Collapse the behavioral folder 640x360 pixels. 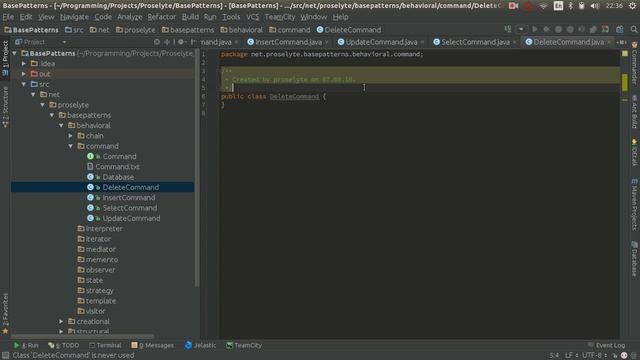click(62, 125)
